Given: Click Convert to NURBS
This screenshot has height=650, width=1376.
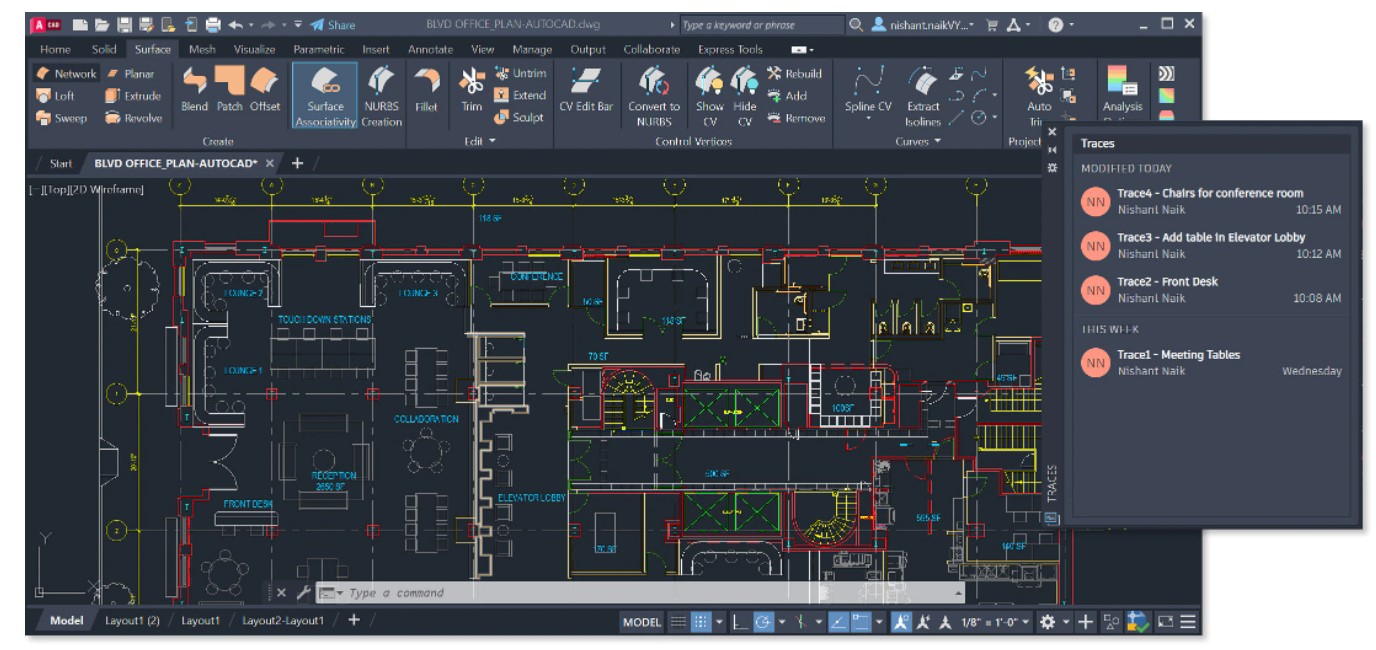Looking at the screenshot, I should coord(654,95).
